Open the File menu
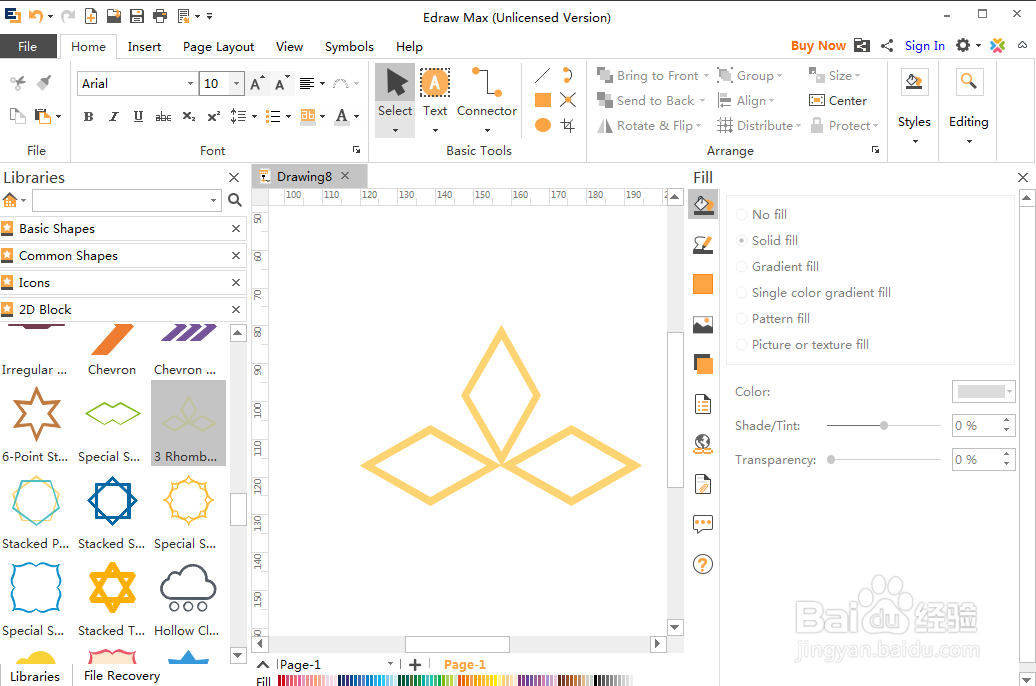 coord(27,46)
